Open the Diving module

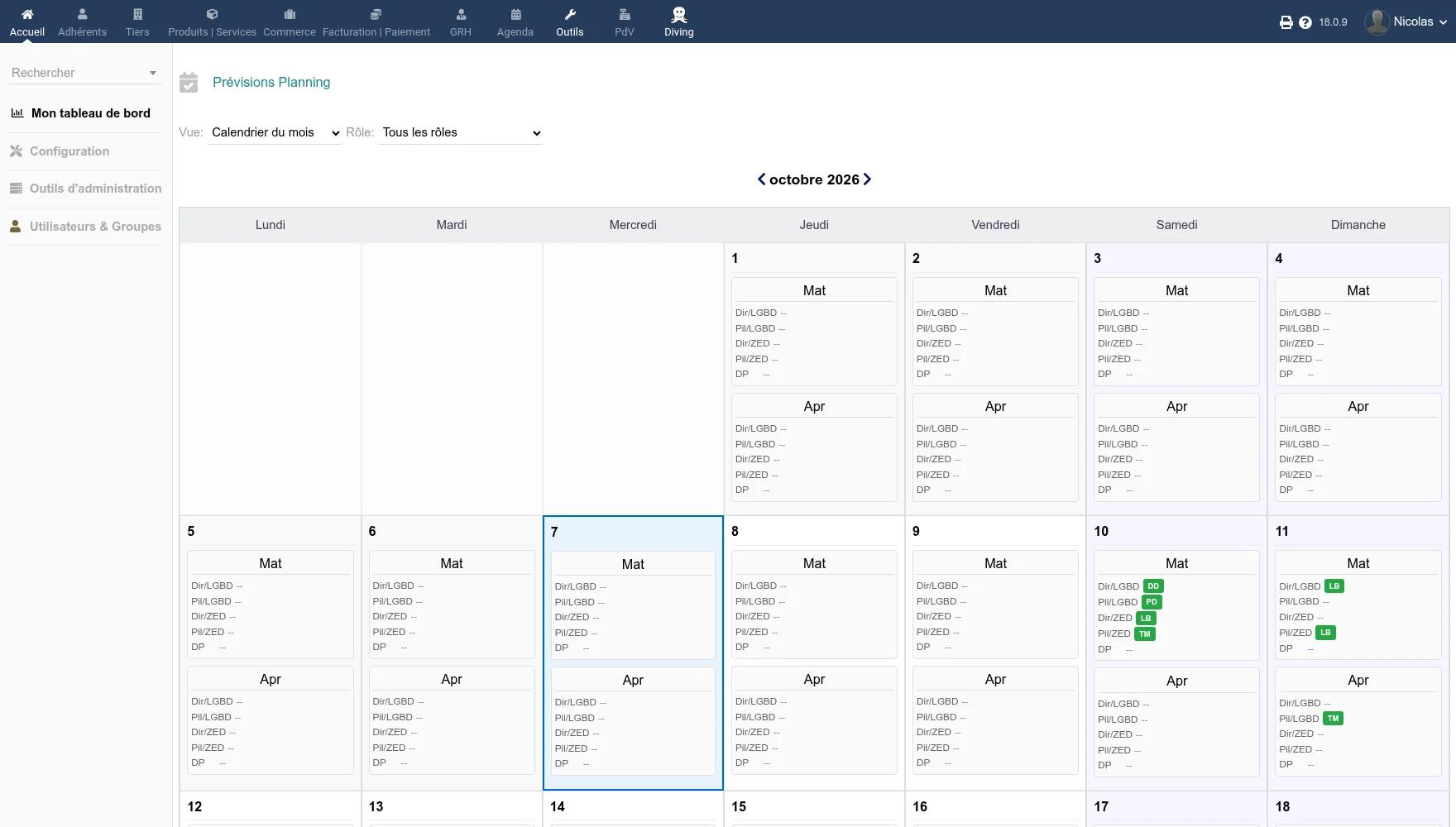(x=679, y=22)
